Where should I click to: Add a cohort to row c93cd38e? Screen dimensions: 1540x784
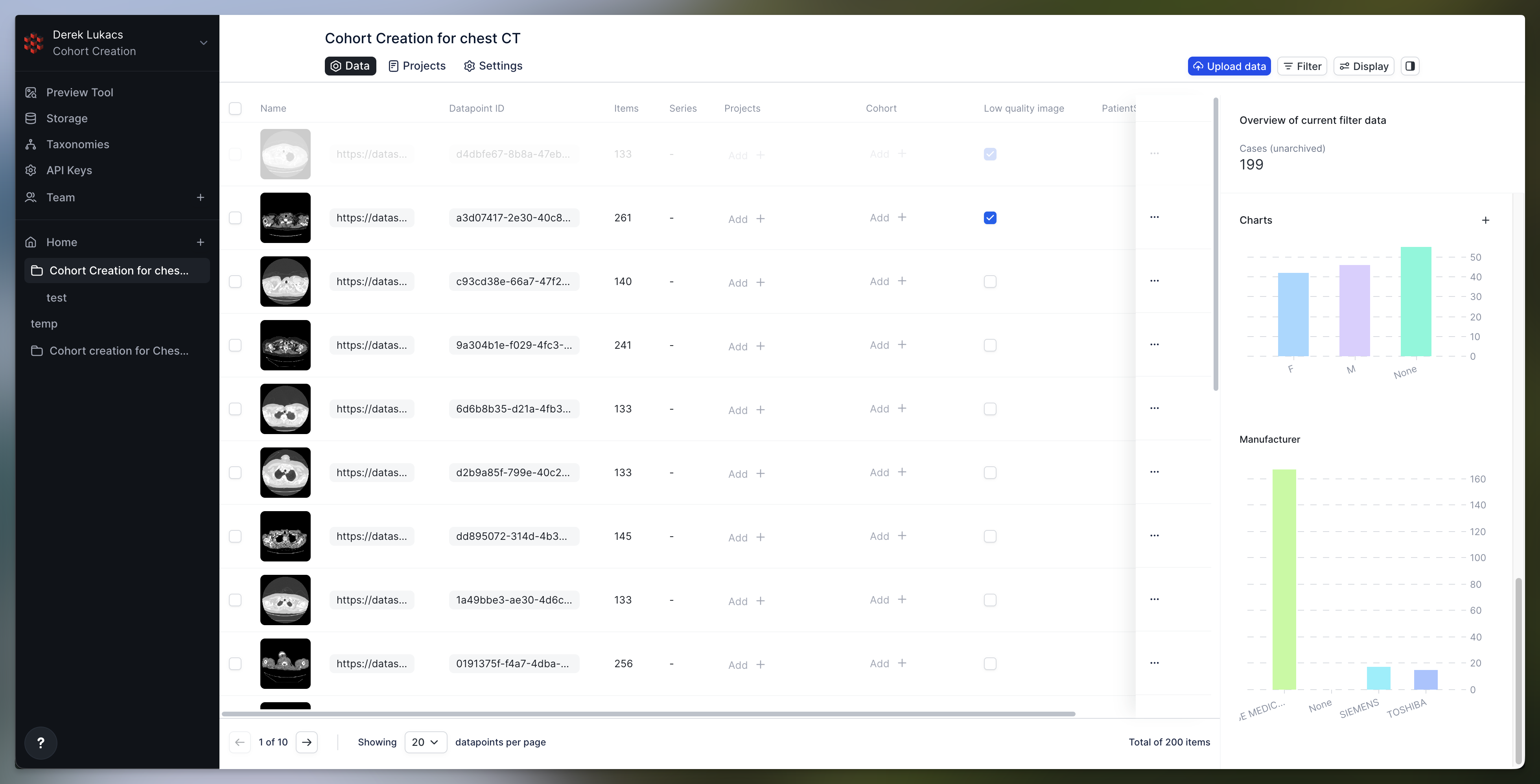pyautogui.click(x=888, y=281)
